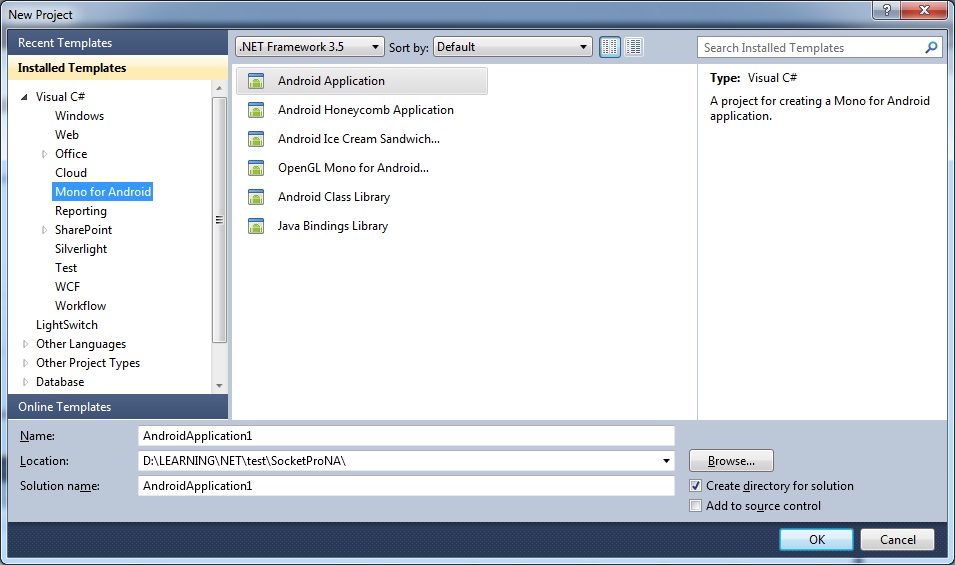955x565 pixels.
Task: Select the Workflow template category
Action: (80, 306)
